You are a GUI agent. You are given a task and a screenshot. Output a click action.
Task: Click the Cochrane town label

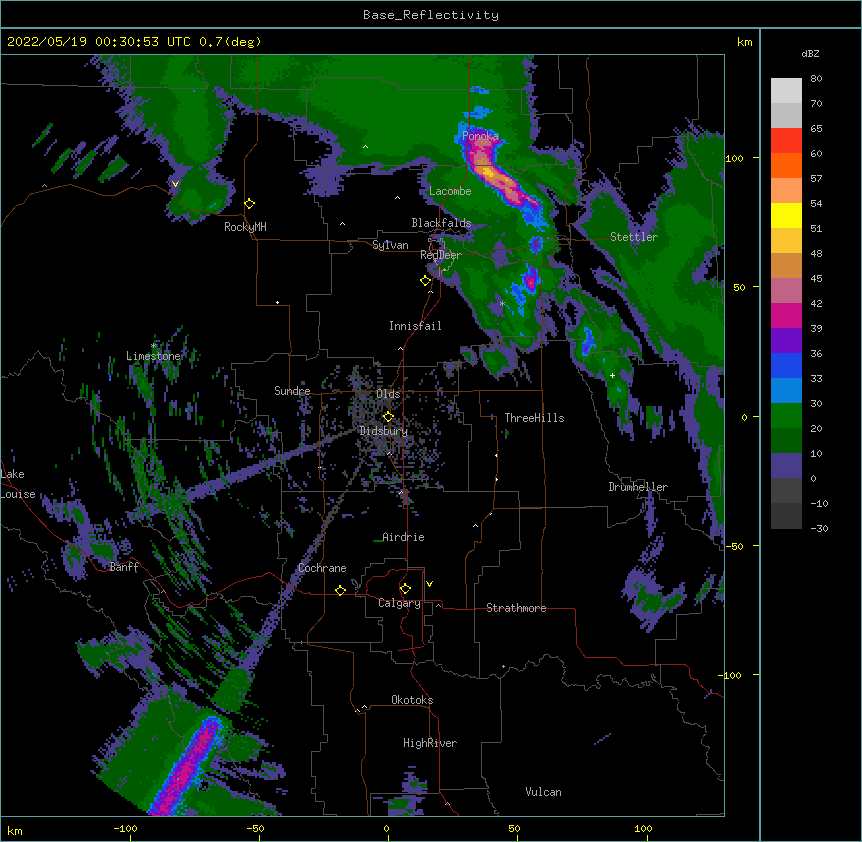(322, 568)
